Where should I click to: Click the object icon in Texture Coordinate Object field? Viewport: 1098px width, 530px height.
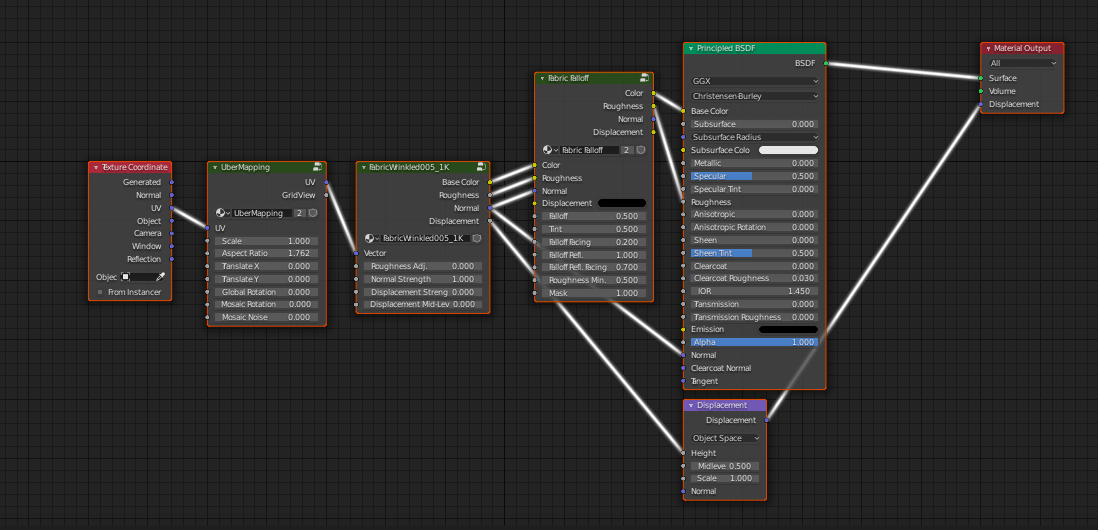pos(126,277)
